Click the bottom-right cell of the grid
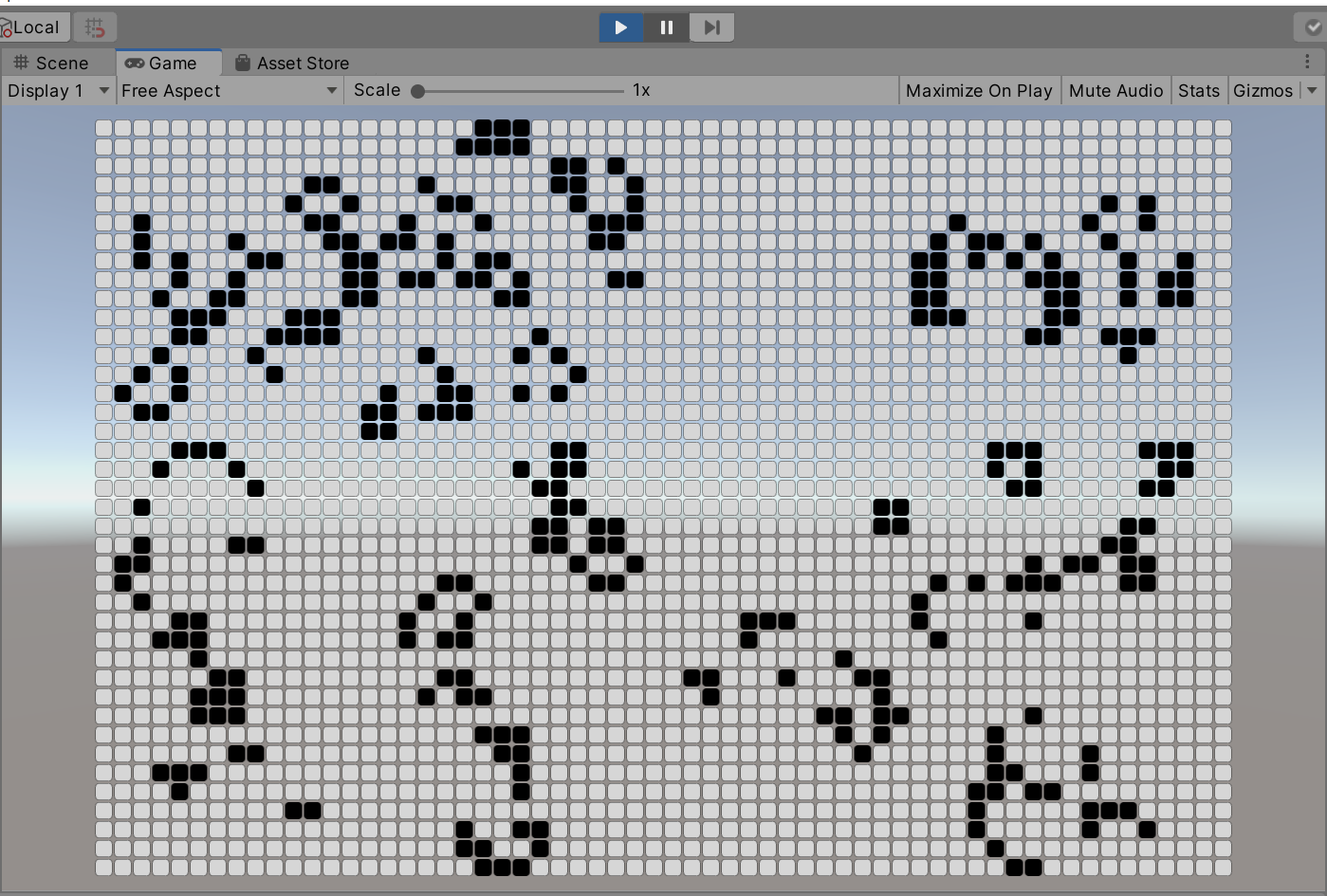Image resolution: width=1327 pixels, height=896 pixels. 1223,867
